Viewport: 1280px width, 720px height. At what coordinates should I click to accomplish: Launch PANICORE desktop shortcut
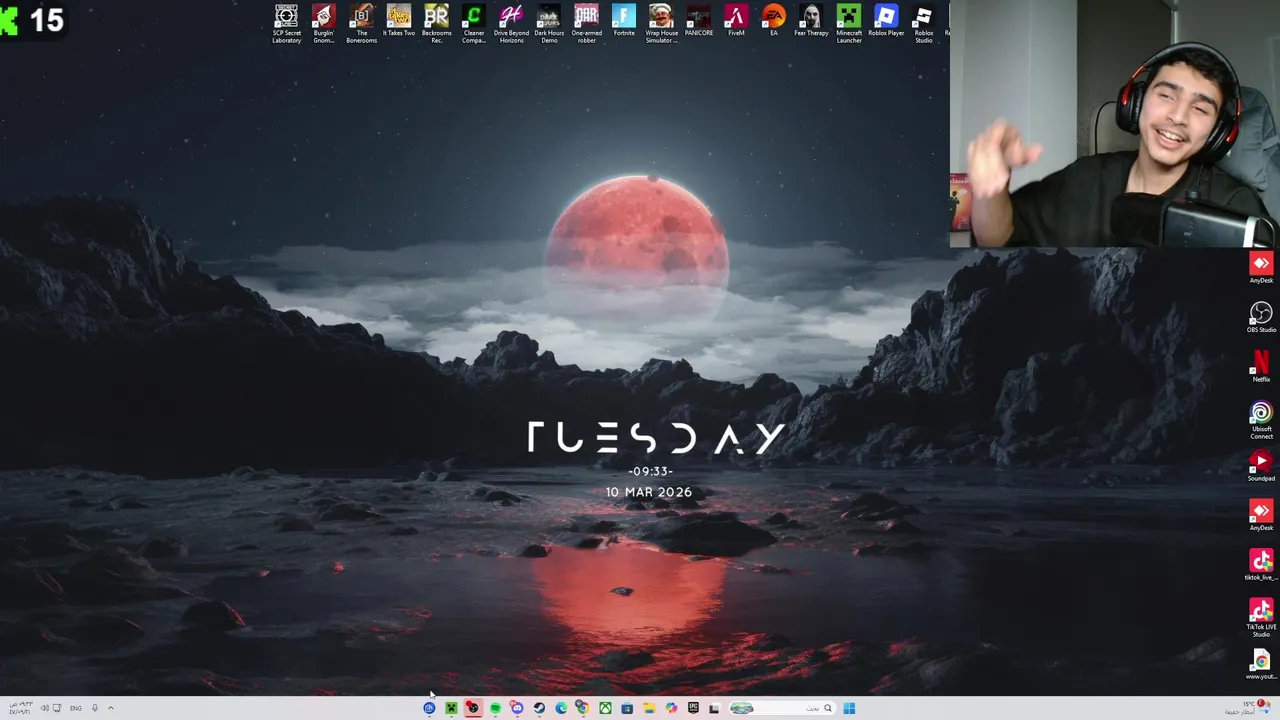pos(699,22)
